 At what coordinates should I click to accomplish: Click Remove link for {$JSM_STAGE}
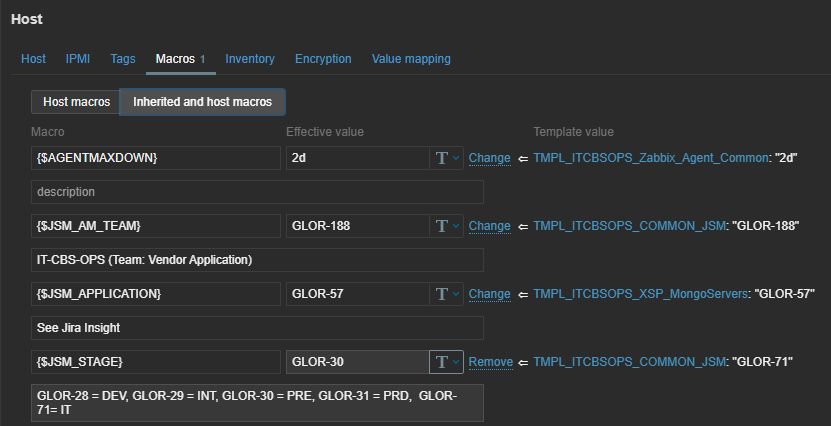[490, 362]
